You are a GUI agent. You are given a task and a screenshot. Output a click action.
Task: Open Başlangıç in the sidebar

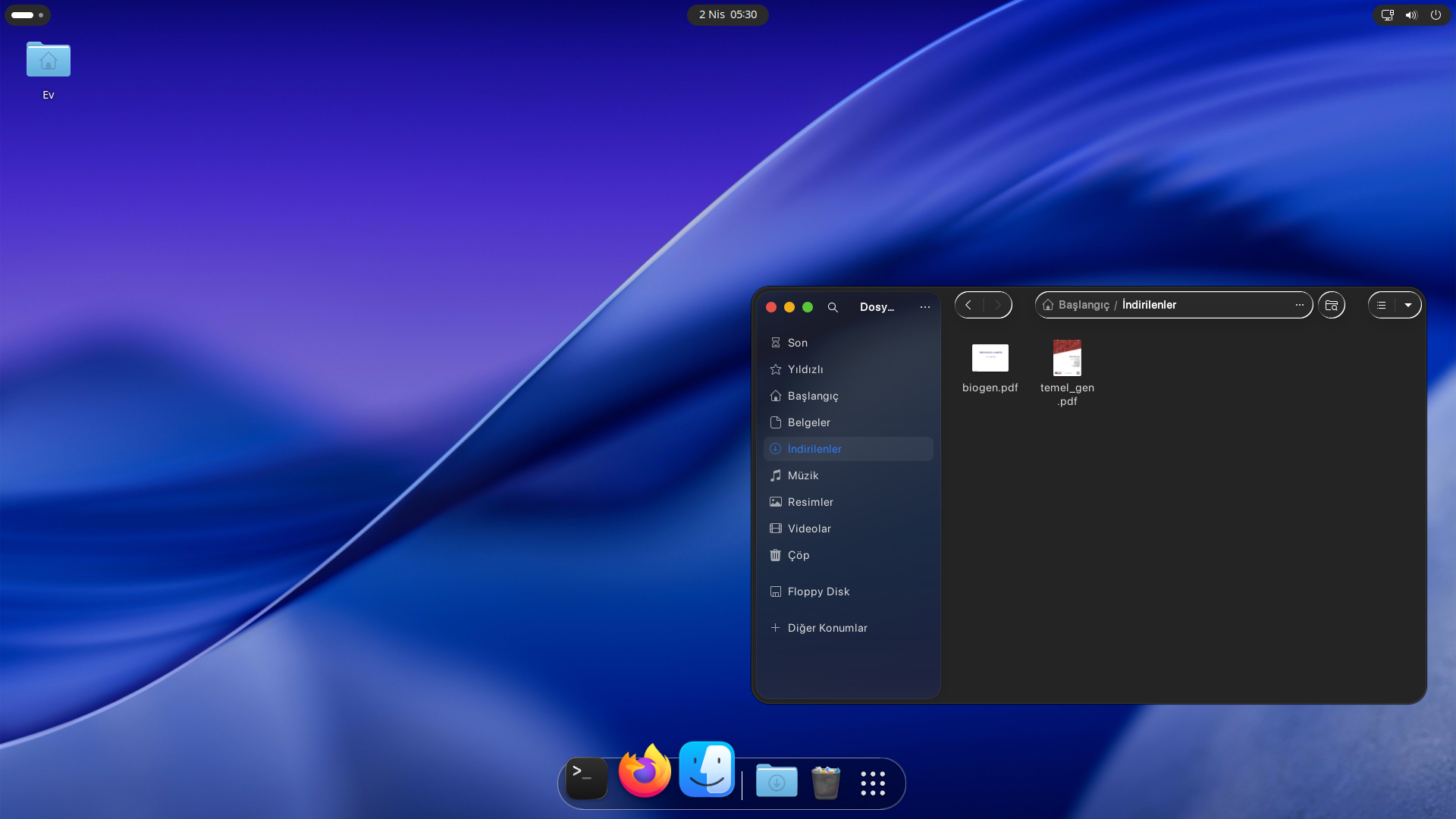coord(848,396)
